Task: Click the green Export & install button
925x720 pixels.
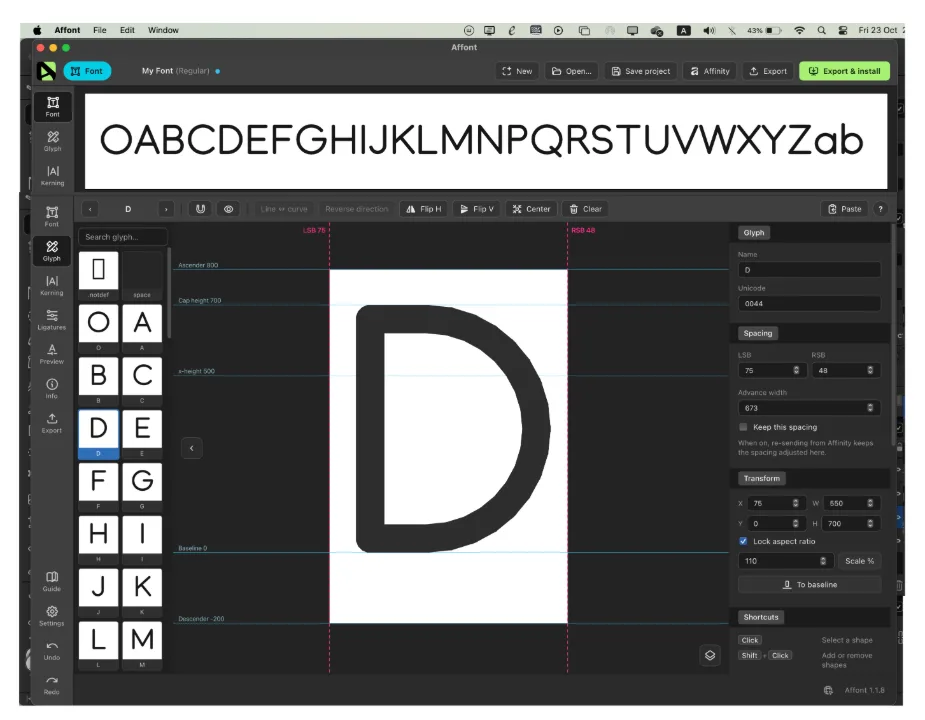Action: point(844,71)
